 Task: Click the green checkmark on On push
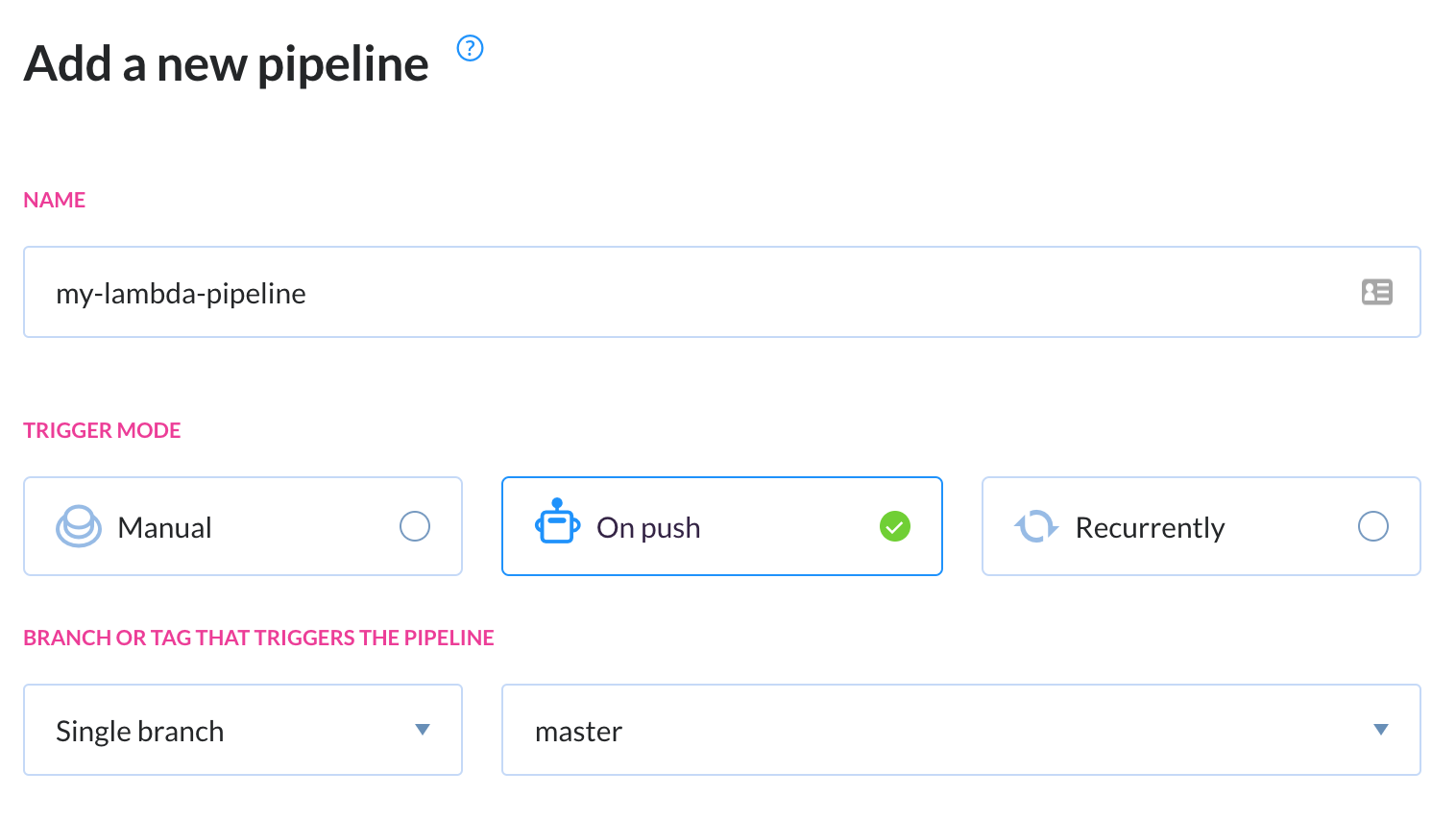coord(895,526)
